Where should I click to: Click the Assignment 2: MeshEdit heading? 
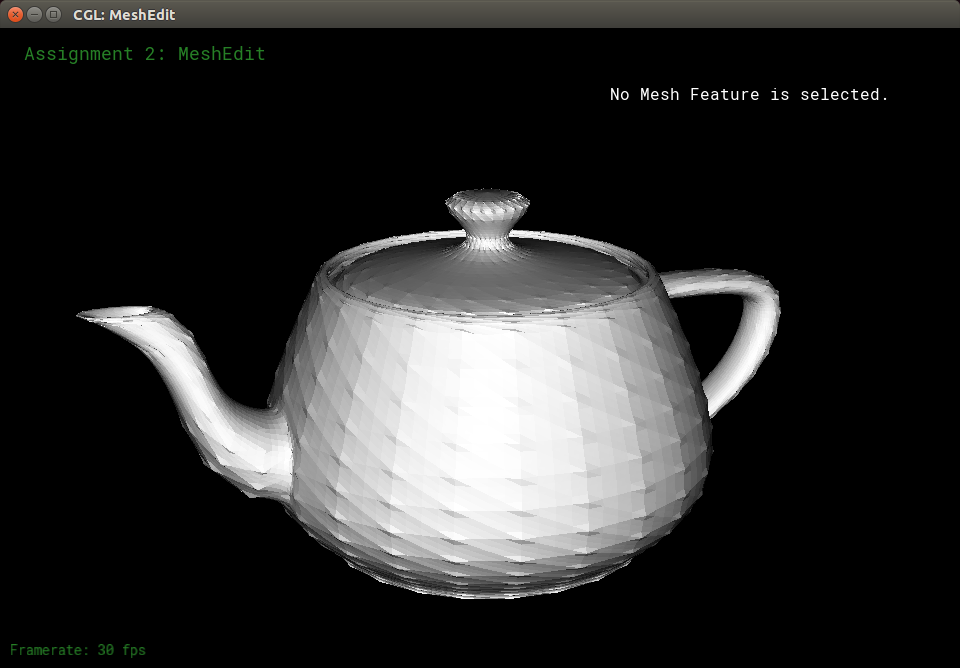point(145,54)
